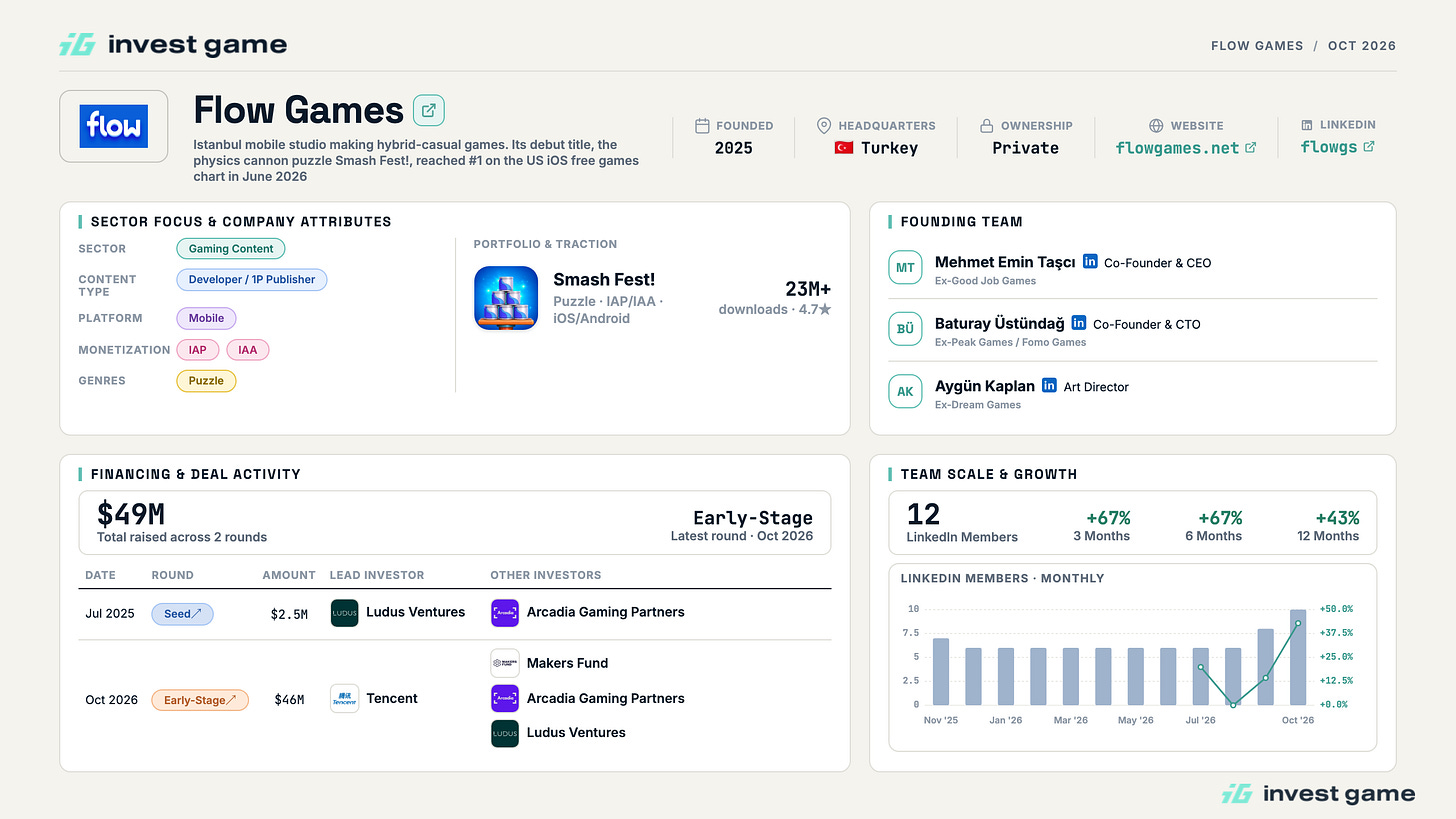Click the Nov '25 bar in chart

point(940,672)
